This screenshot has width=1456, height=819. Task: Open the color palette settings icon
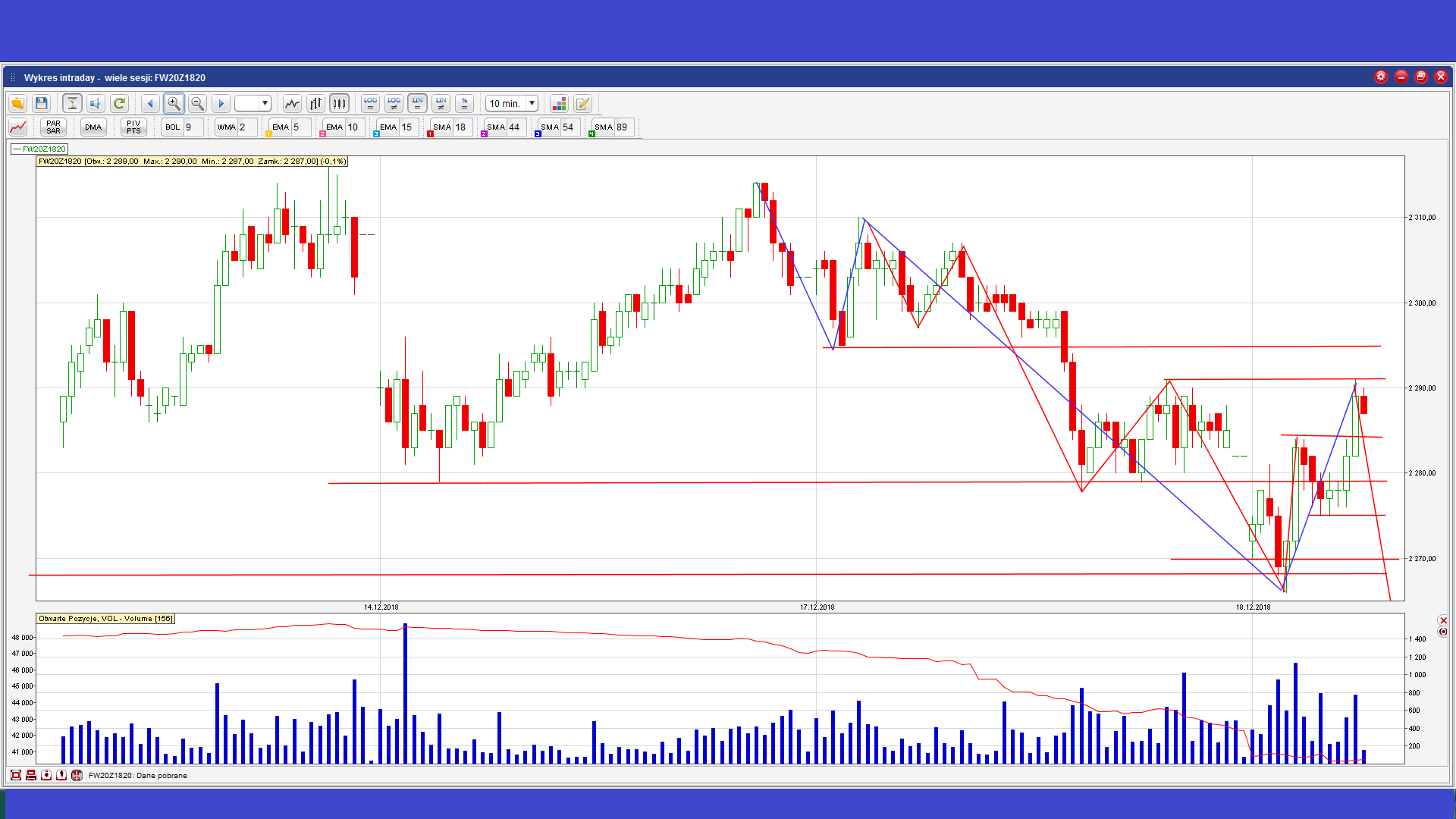coord(559,103)
